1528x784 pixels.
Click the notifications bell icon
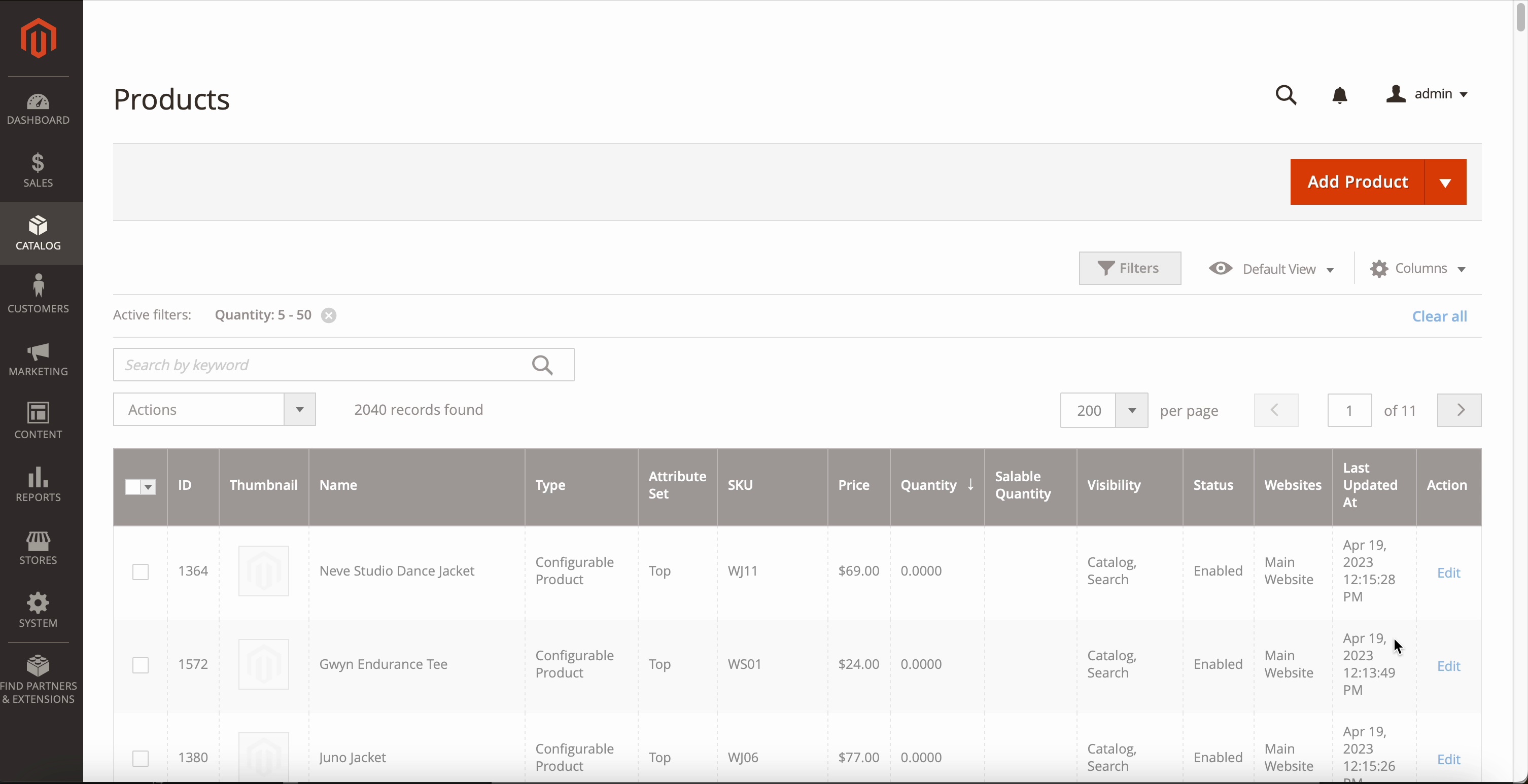tap(1339, 95)
